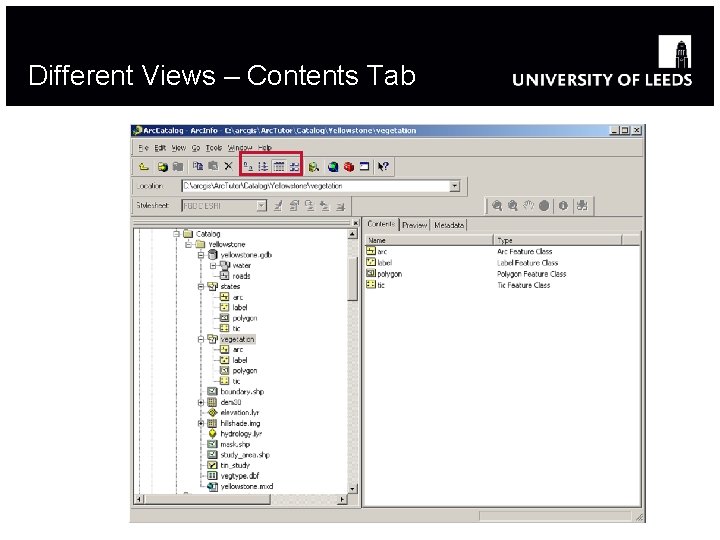Screen dimensions: 720x540
Task: Click the Disconnect From Folder icon
Action: click(178, 167)
